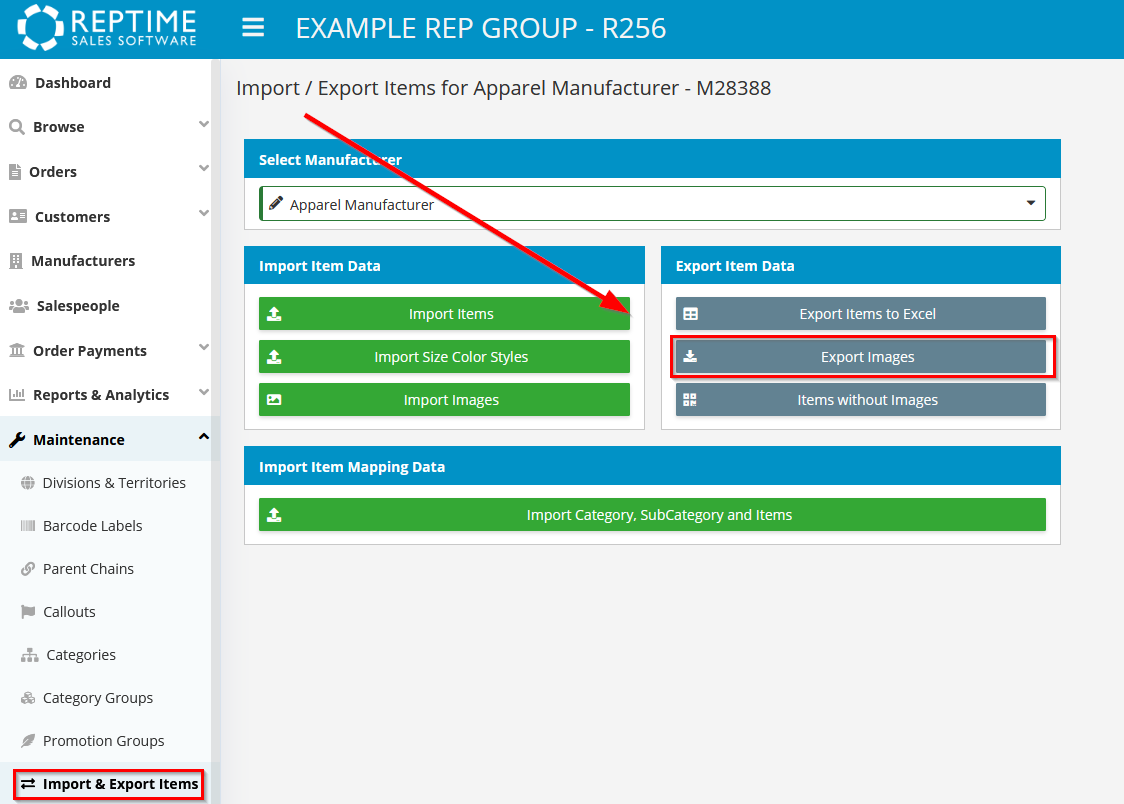Expand the Reports & Analytics chevron

204,393
